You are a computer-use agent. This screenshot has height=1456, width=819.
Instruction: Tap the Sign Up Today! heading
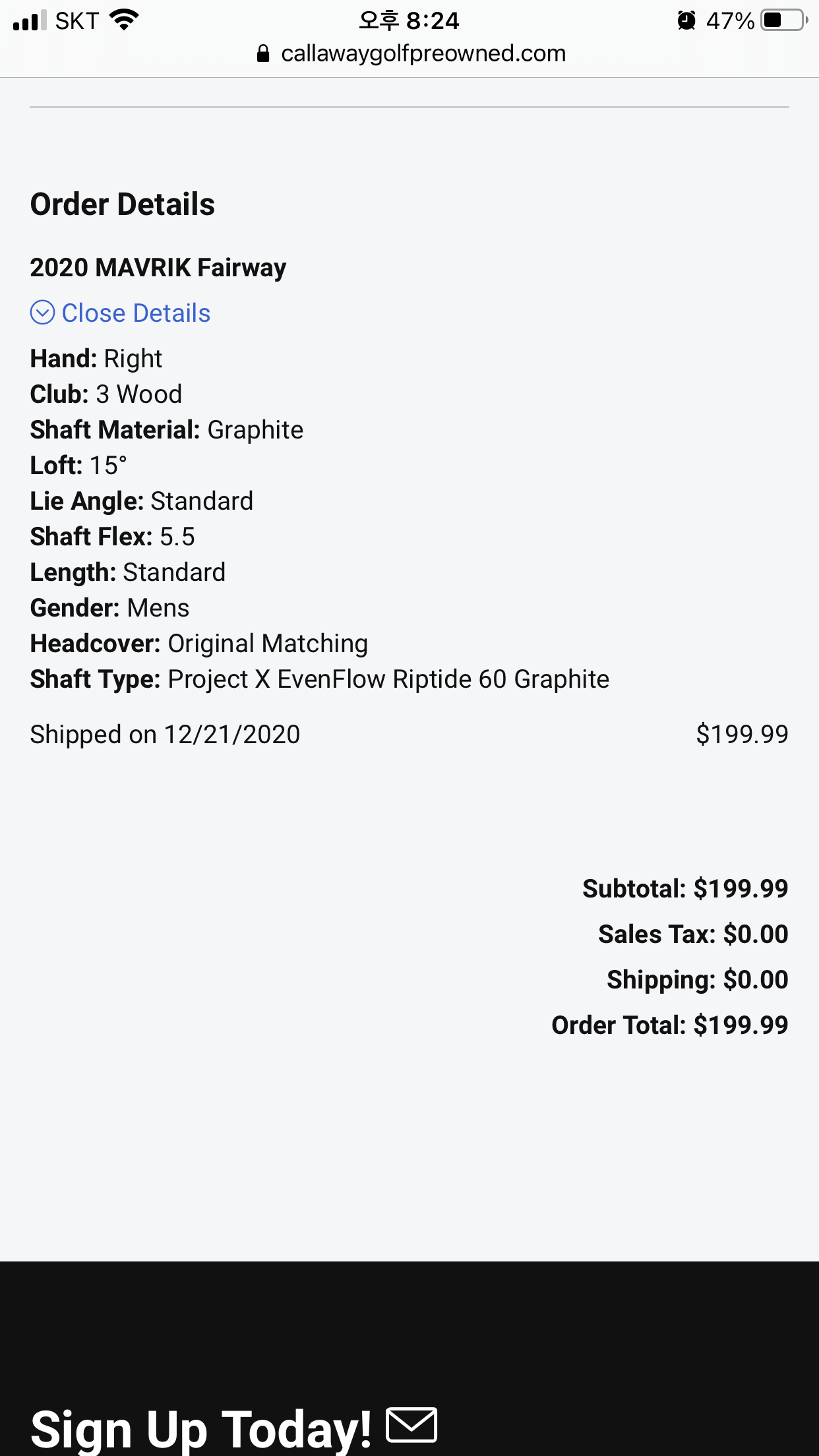coord(200,1428)
